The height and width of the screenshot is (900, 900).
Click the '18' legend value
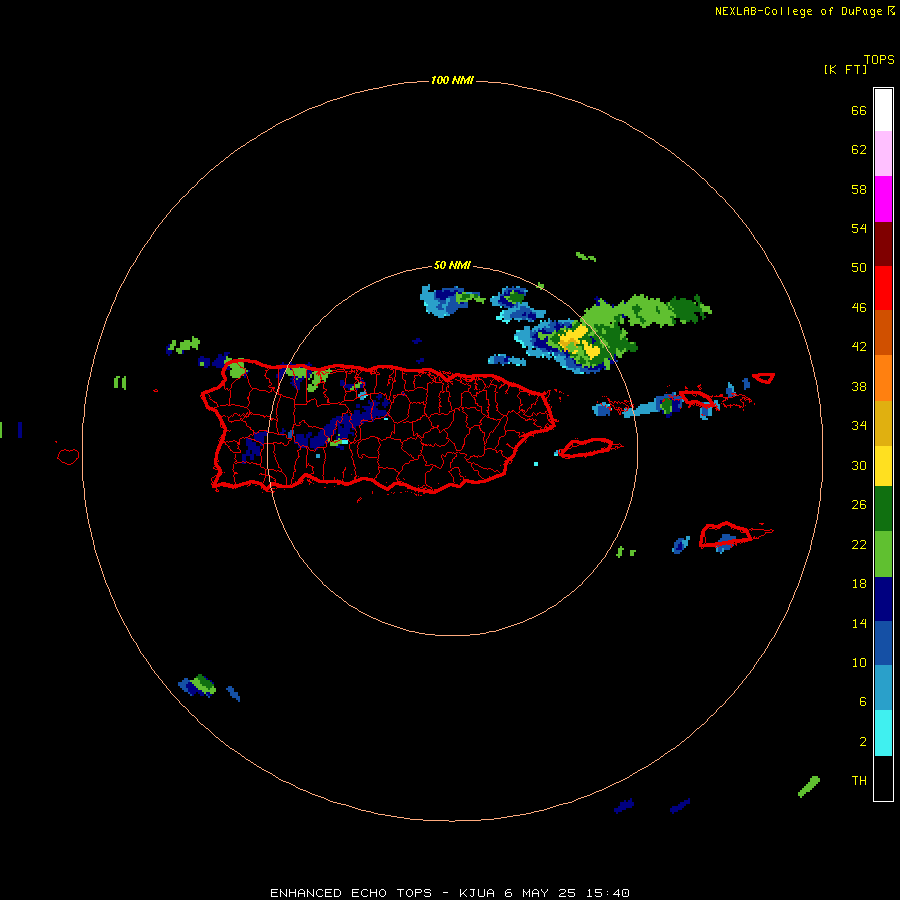coord(859,583)
